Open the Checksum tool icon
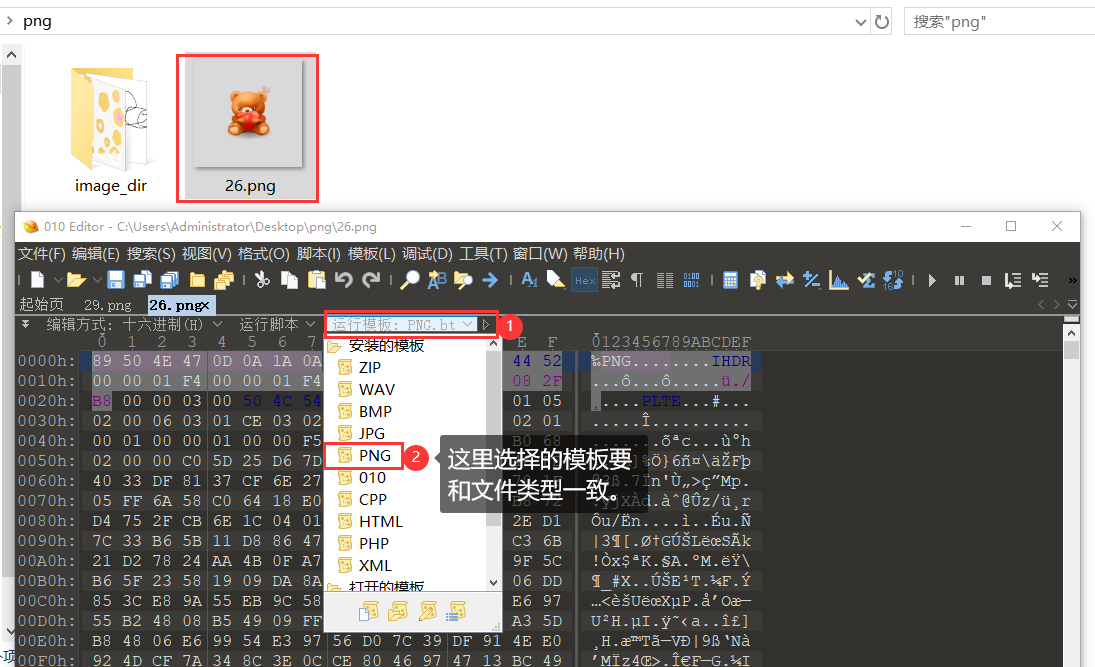 pos(866,280)
